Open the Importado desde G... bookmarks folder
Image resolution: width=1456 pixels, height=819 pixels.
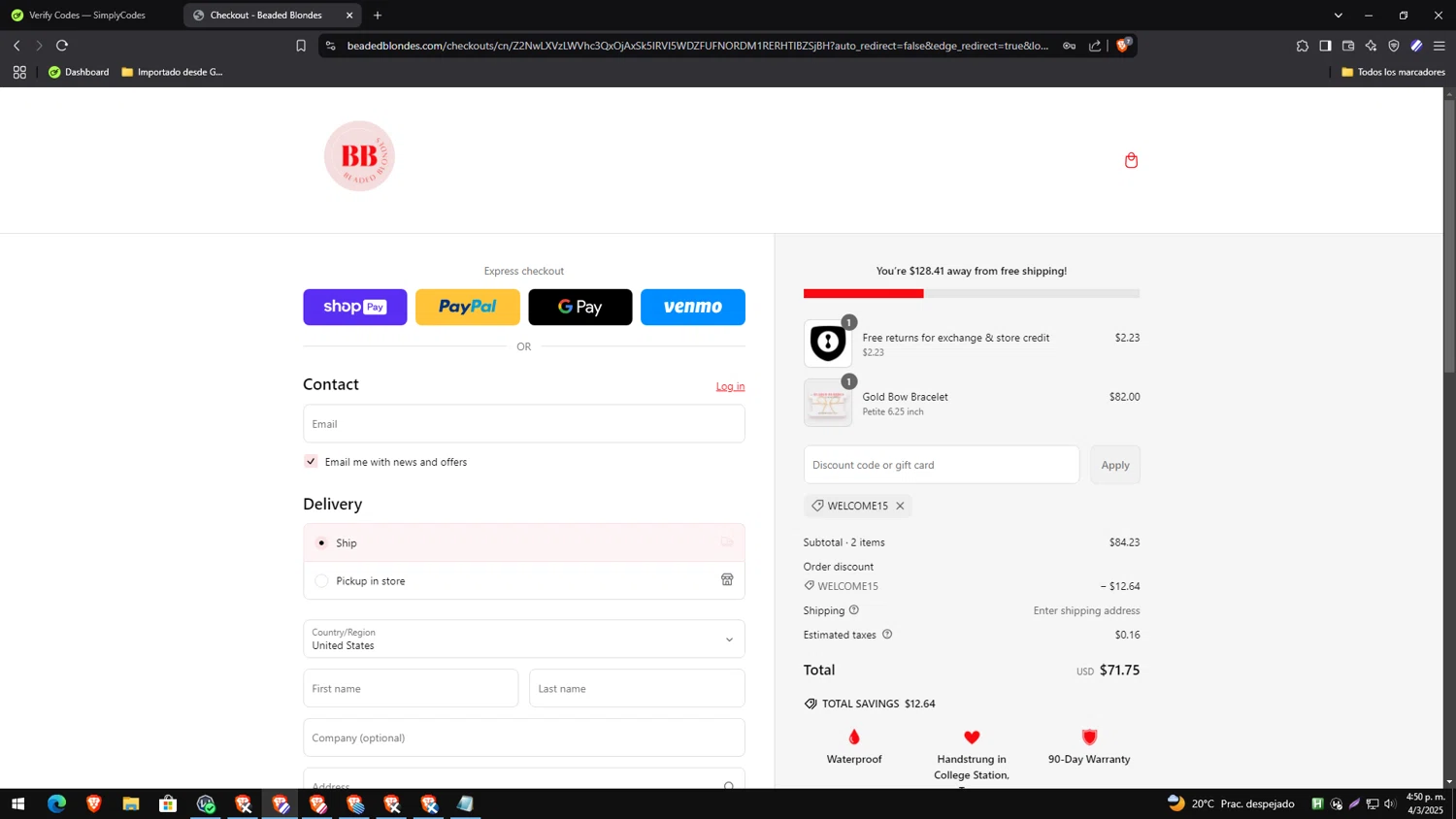point(172,72)
